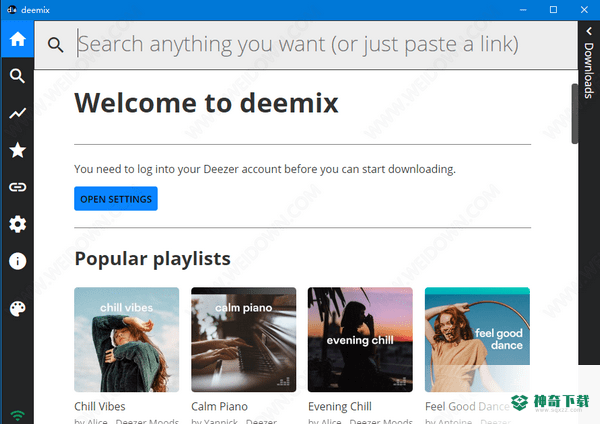The width and height of the screenshot is (600, 424).
Task: Click the vertical Downloads tab label
Action: [x=589, y=70]
